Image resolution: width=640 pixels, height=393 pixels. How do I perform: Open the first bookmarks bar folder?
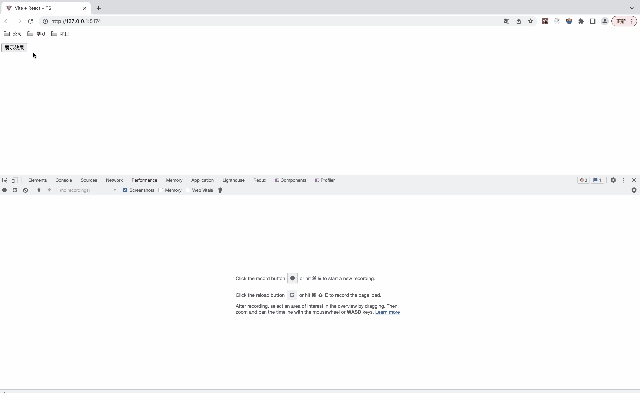pyautogui.click(x=12, y=34)
